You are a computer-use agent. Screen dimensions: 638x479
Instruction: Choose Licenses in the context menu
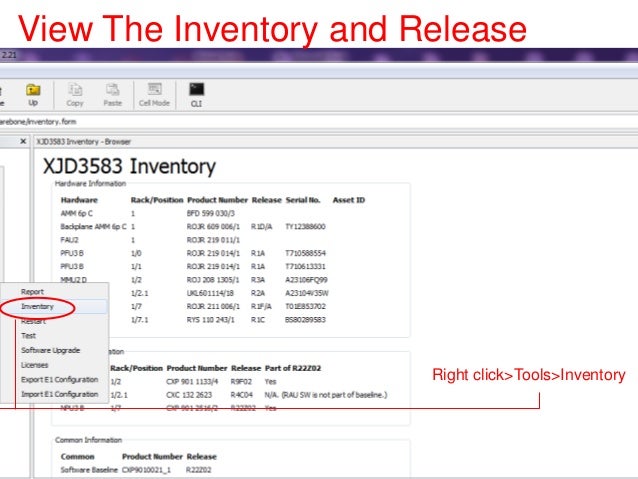(35, 365)
